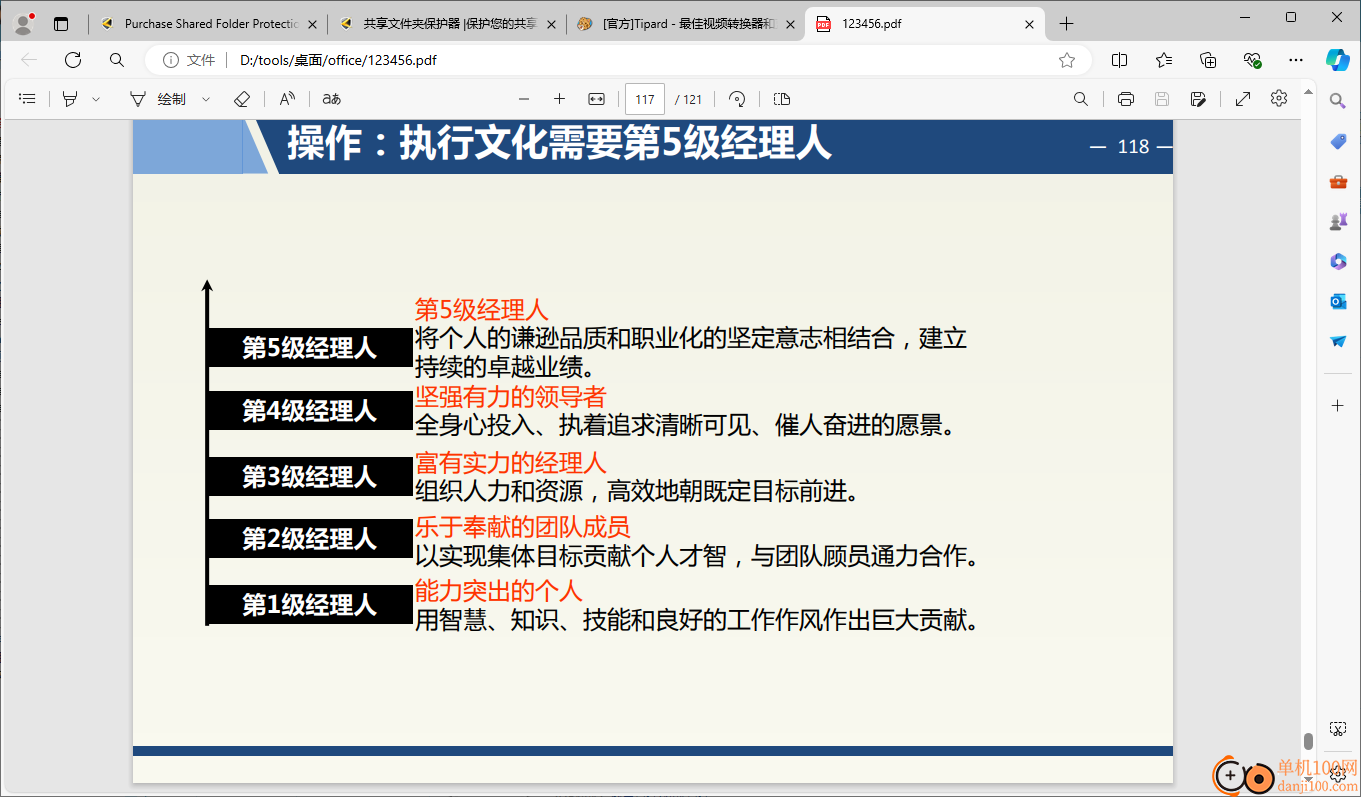
Task: Rotate the PDF page
Action: [737, 99]
